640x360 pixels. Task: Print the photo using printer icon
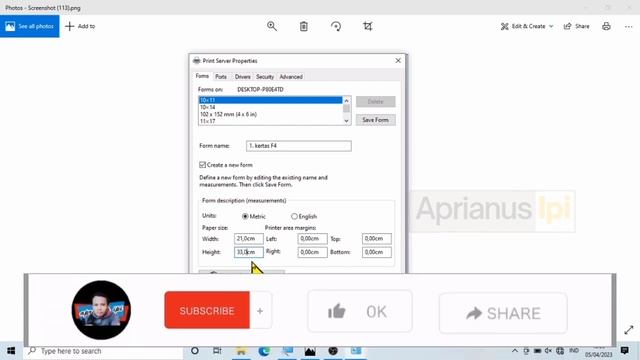606,26
